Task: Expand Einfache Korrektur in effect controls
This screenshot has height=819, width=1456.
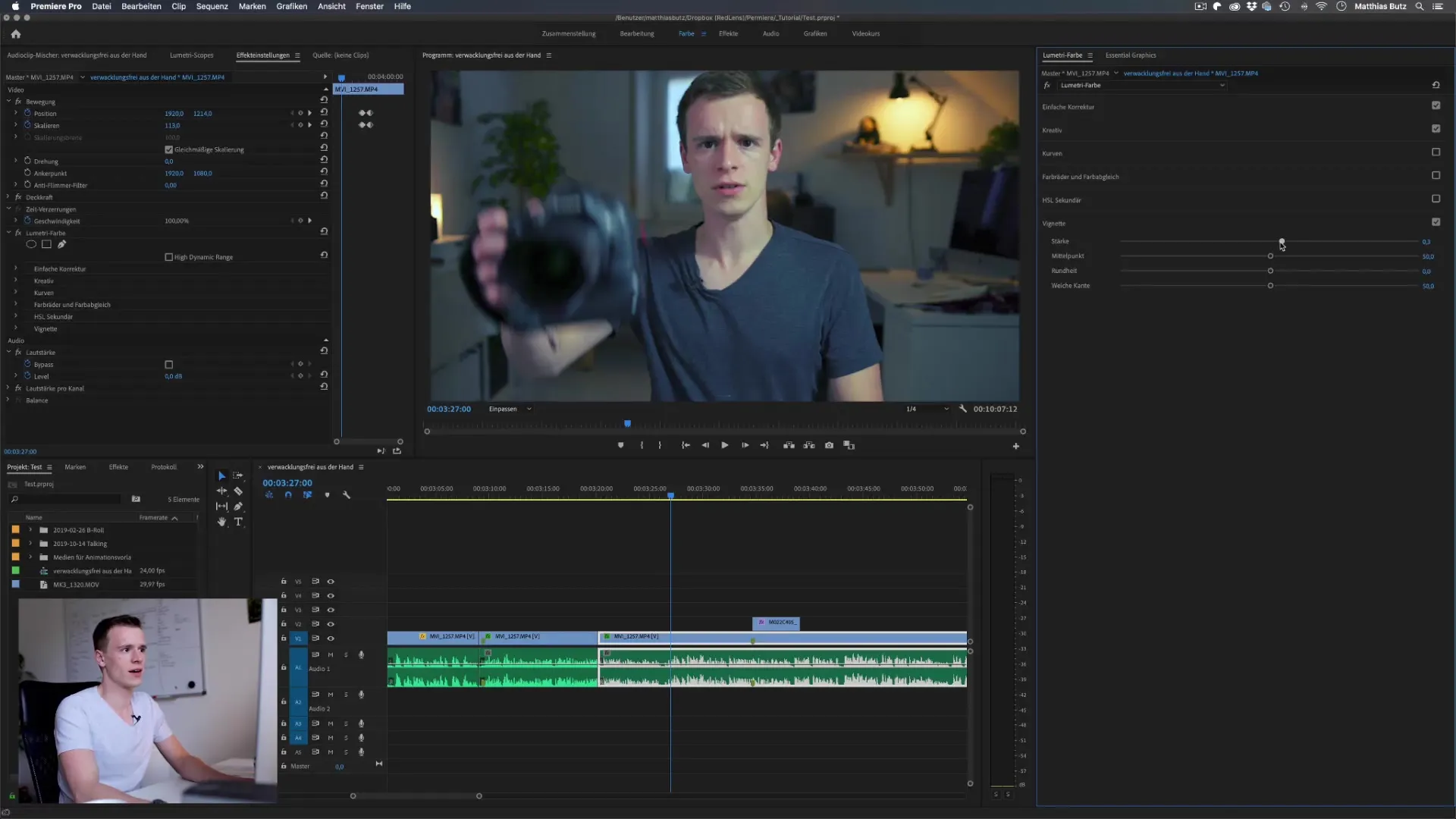Action: pos(16,269)
